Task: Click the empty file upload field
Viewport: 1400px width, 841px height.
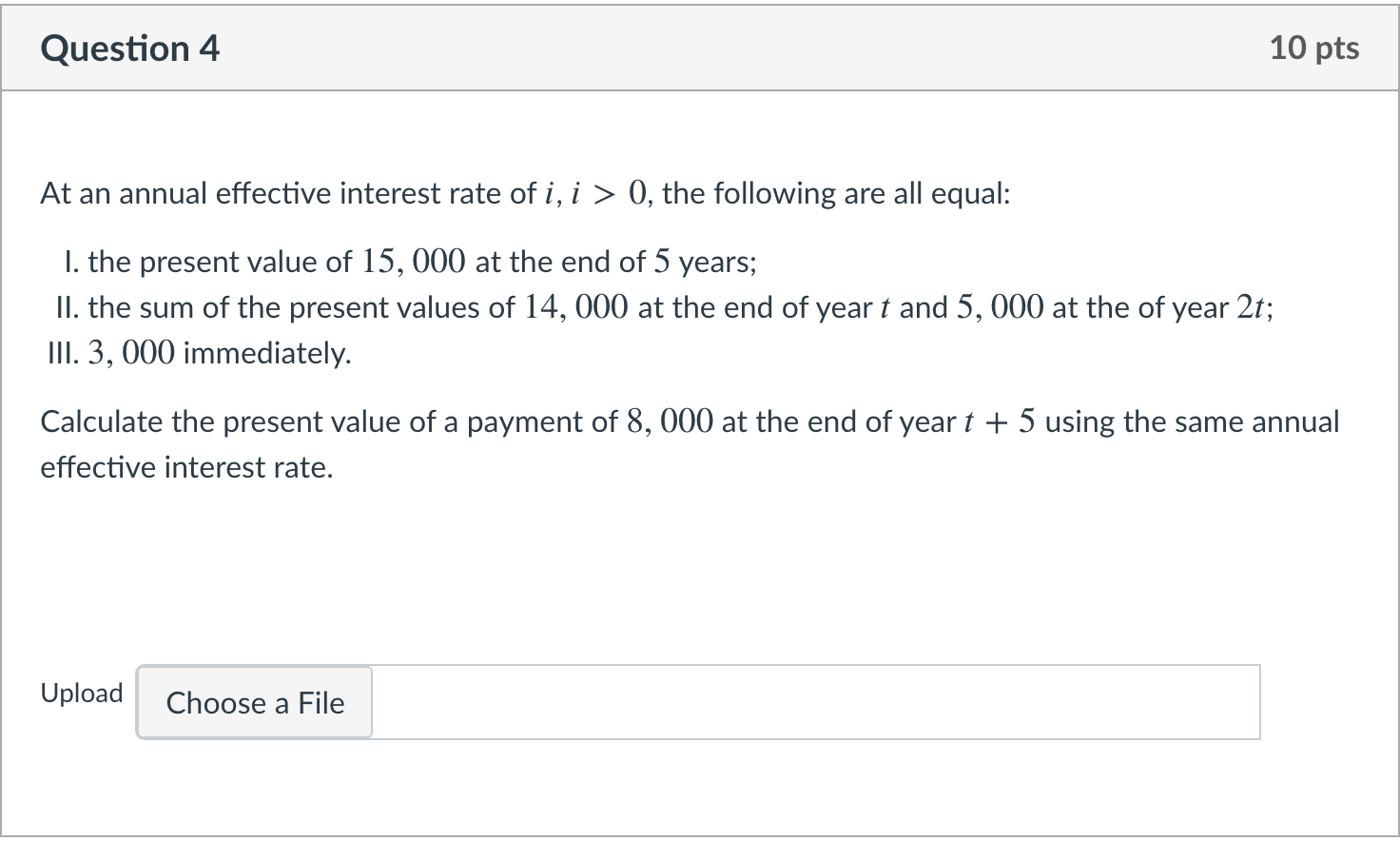Action: tap(815, 702)
